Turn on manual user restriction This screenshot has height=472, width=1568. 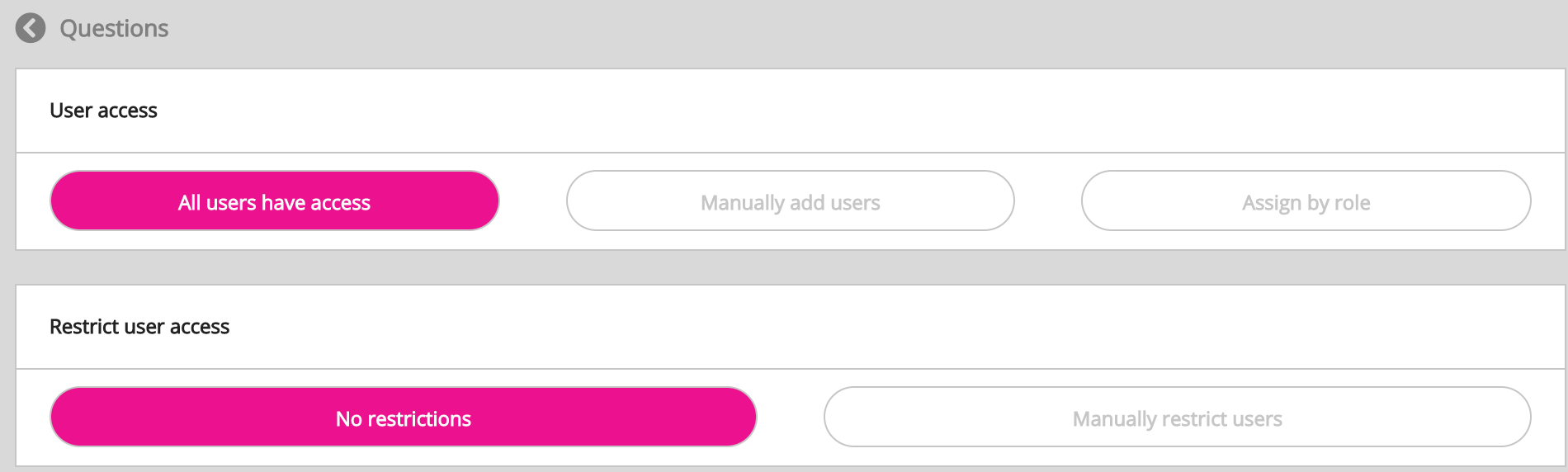(1177, 418)
